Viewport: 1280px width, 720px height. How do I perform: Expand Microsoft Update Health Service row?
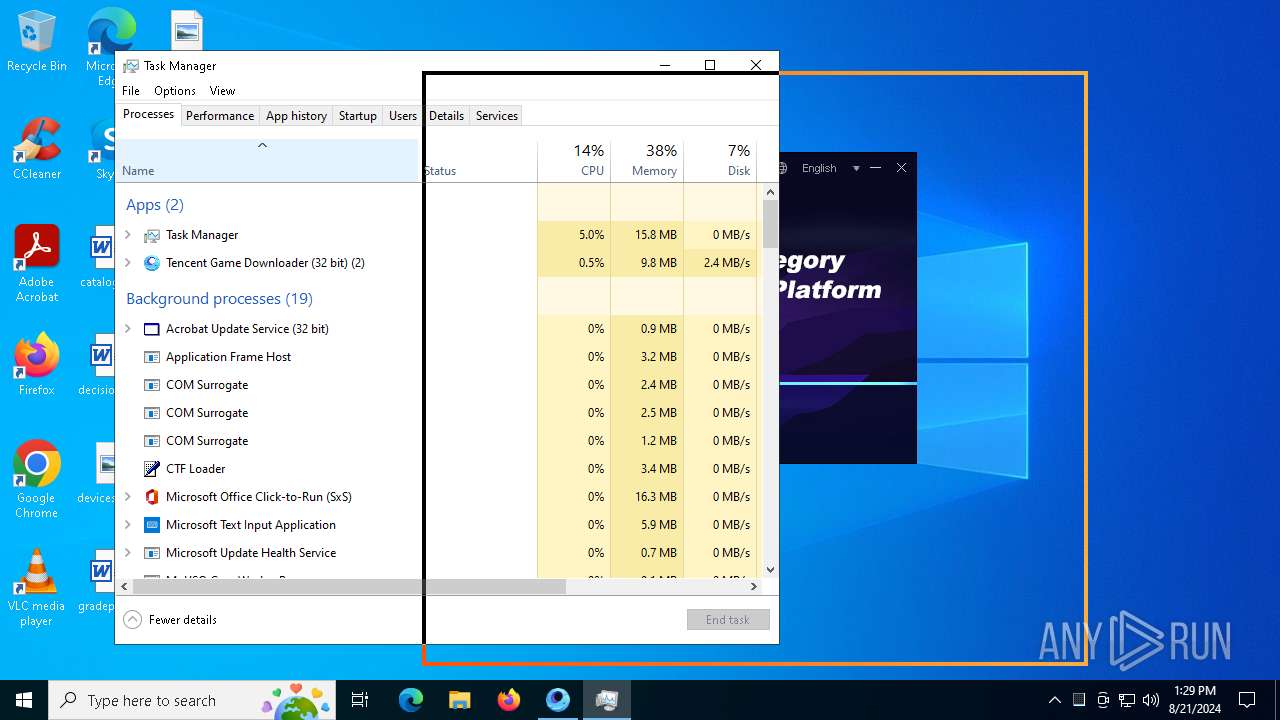click(x=128, y=553)
